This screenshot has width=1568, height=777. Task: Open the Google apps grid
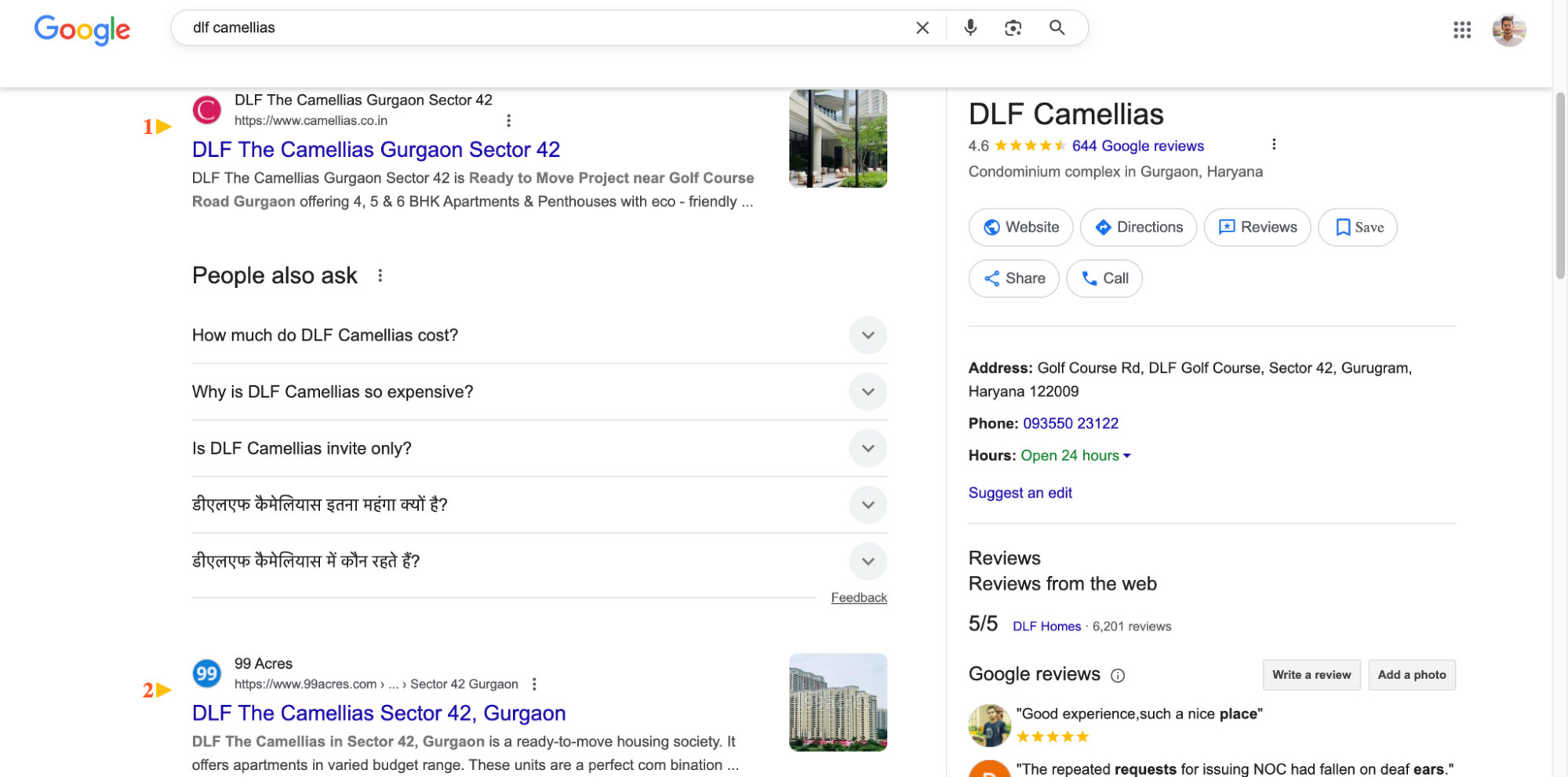point(1461,30)
